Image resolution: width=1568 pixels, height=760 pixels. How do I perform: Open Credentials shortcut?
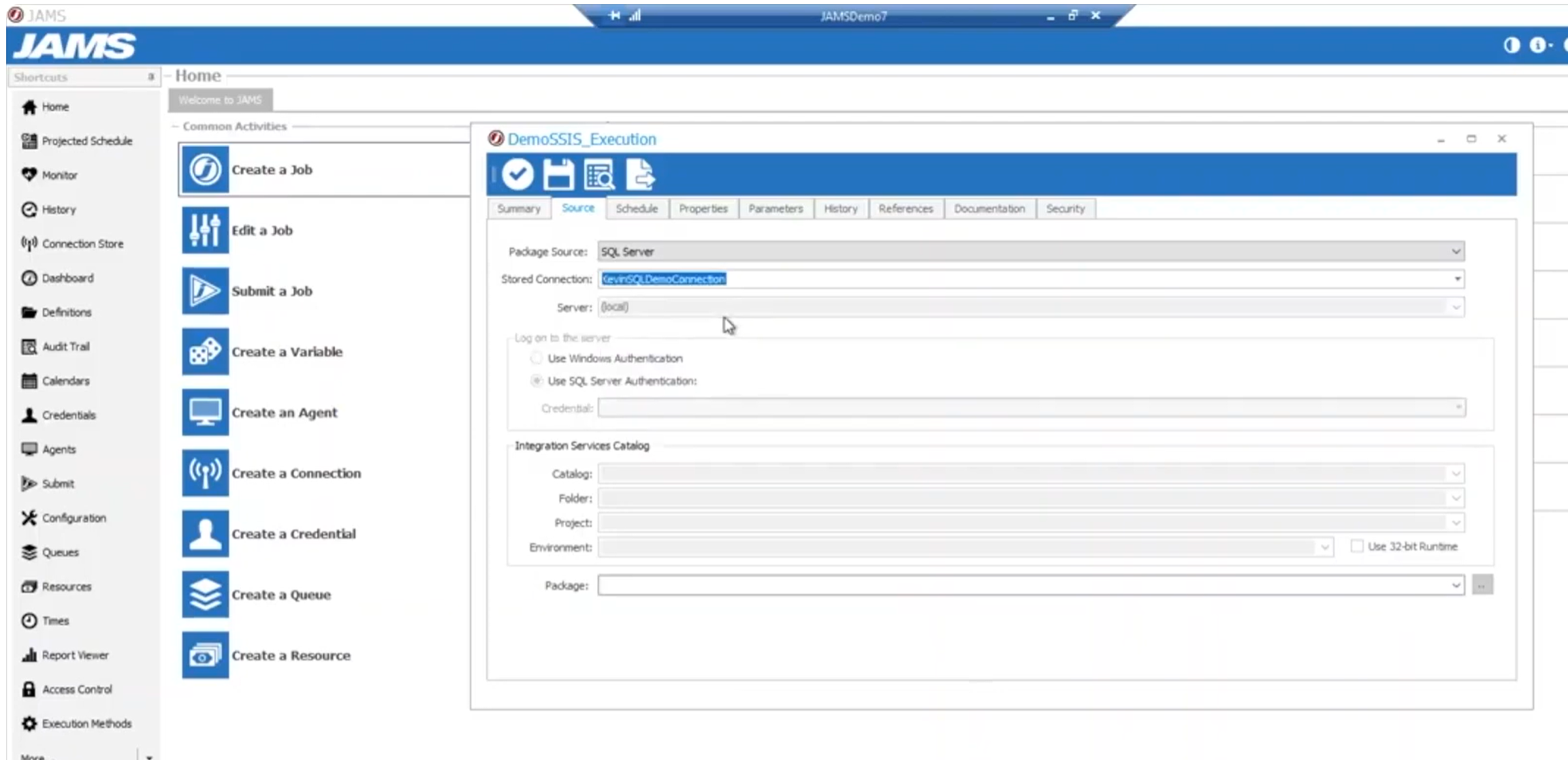(59, 415)
